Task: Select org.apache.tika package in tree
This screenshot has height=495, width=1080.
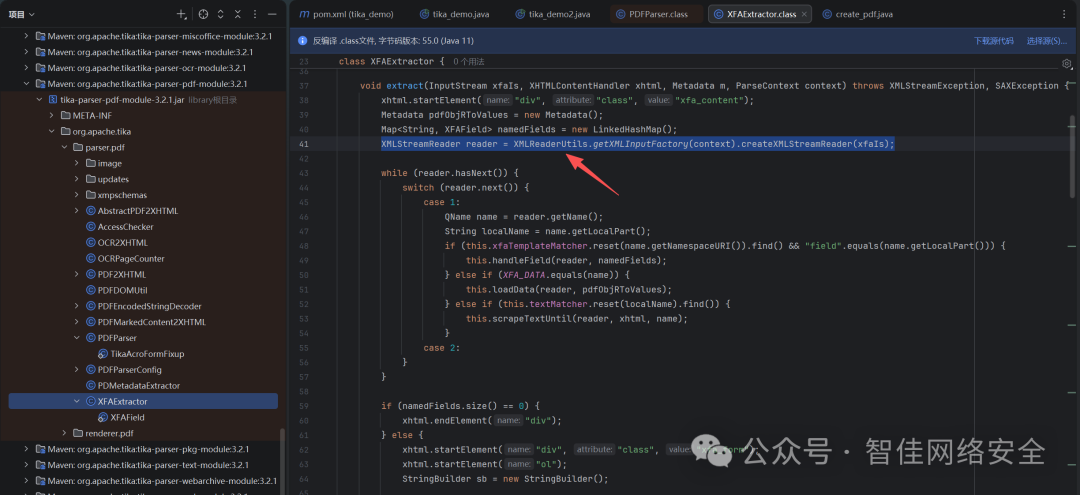Action: (x=102, y=131)
